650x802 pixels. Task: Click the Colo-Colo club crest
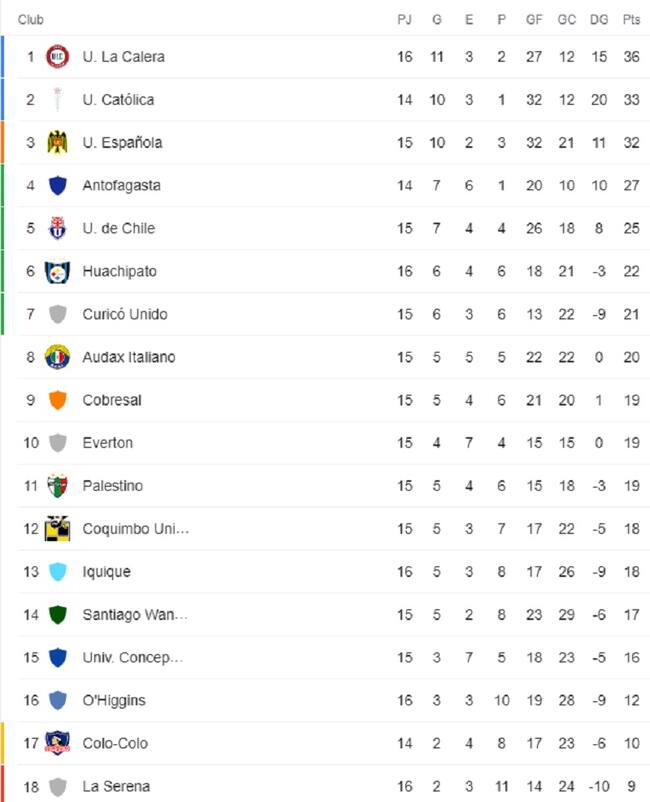57,743
